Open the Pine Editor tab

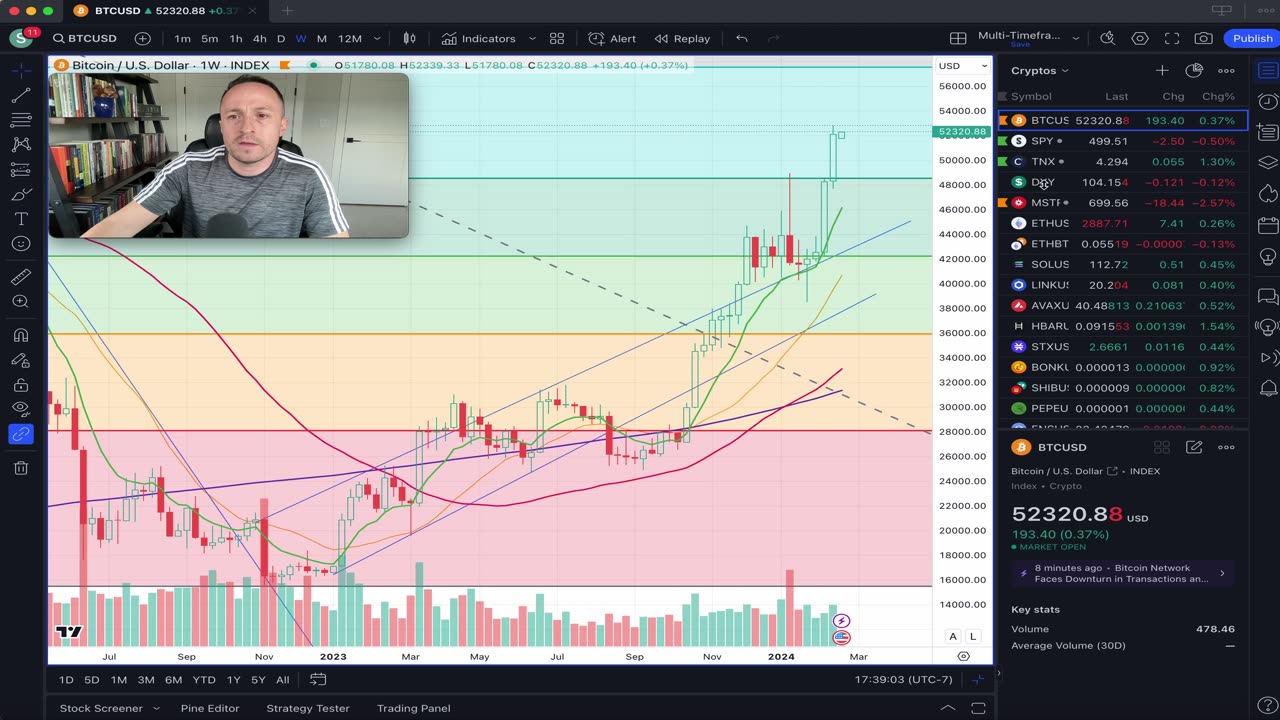210,708
